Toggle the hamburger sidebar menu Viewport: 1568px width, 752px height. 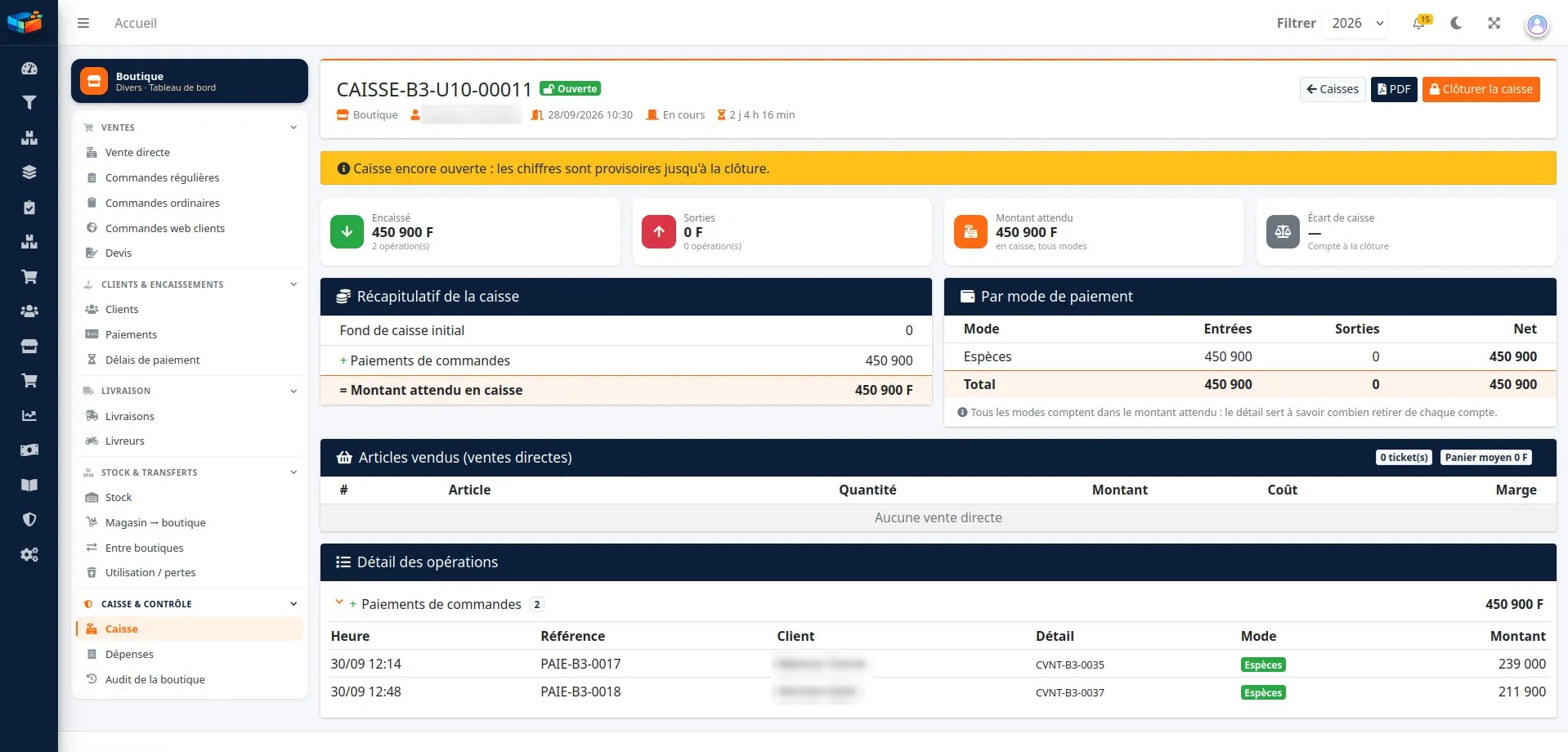pyautogui.click(x=83, y=23)
